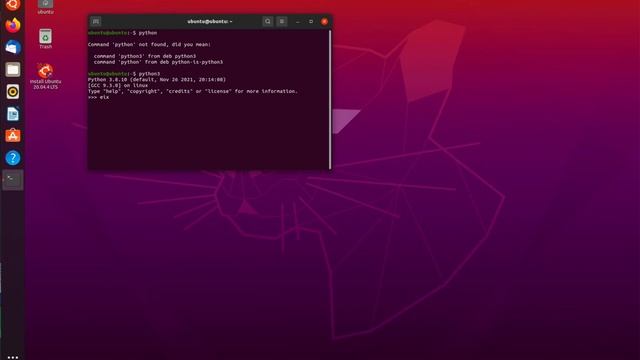The image size is (640, 360).
Task: Open a new terminal tab button
Action: [x=96, y=21]
